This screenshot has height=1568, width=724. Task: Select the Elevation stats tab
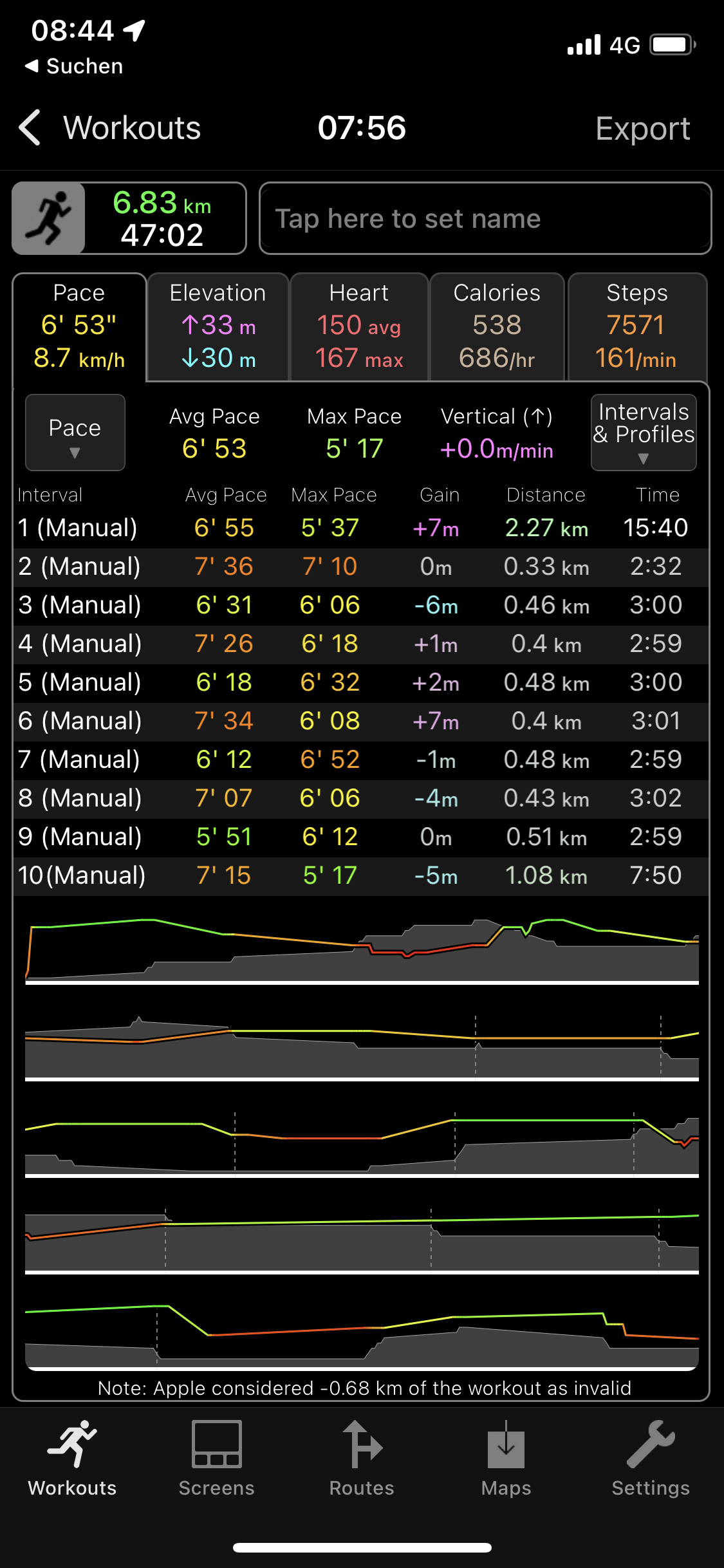(218, 326)
